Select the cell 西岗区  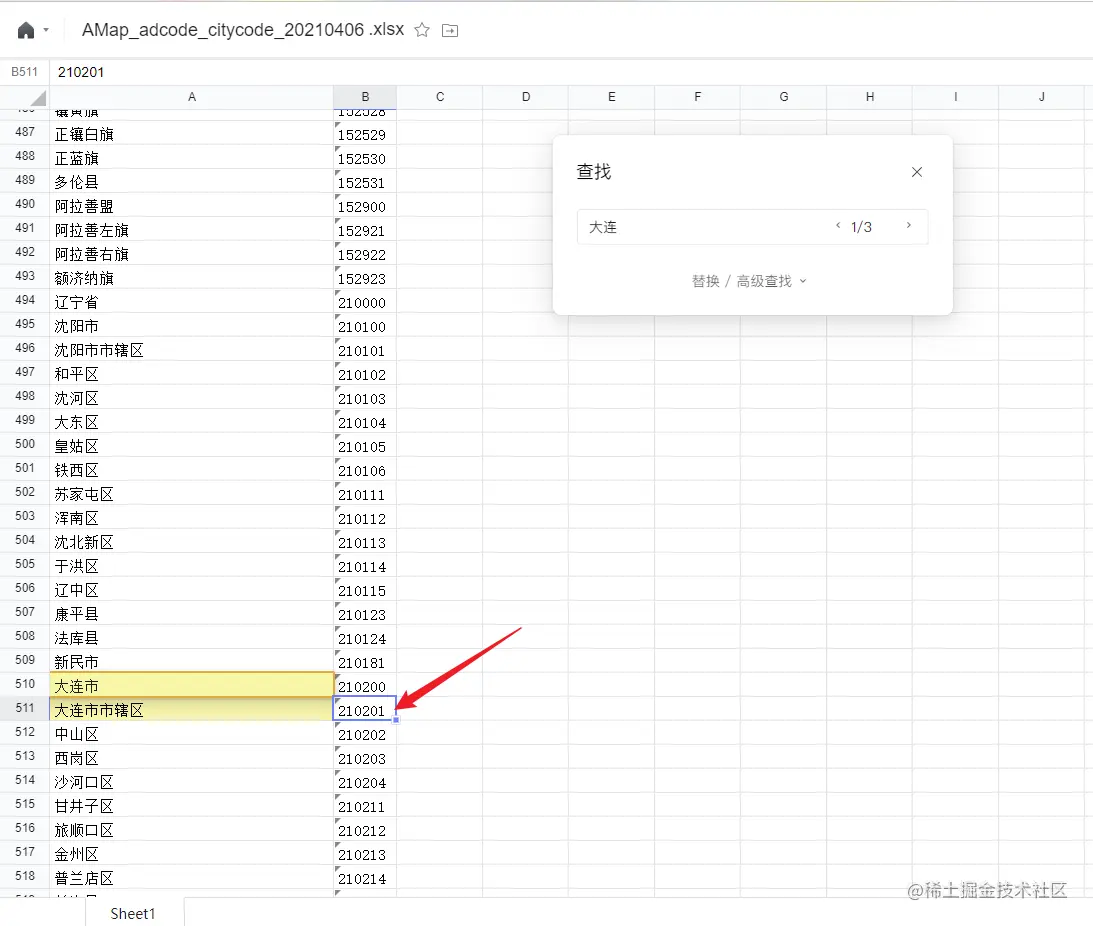pos(192,758)
